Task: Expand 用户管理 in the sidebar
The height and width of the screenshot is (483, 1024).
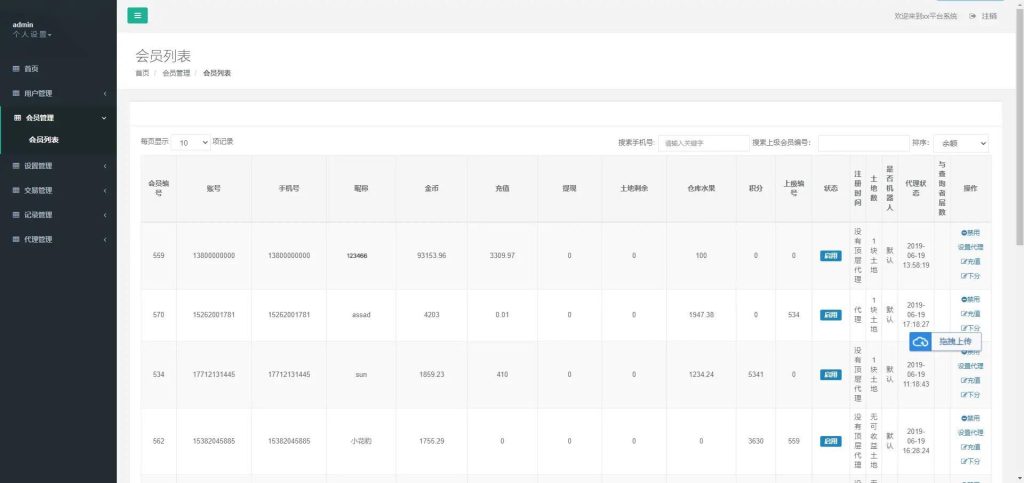Action: tap(58, 93)
